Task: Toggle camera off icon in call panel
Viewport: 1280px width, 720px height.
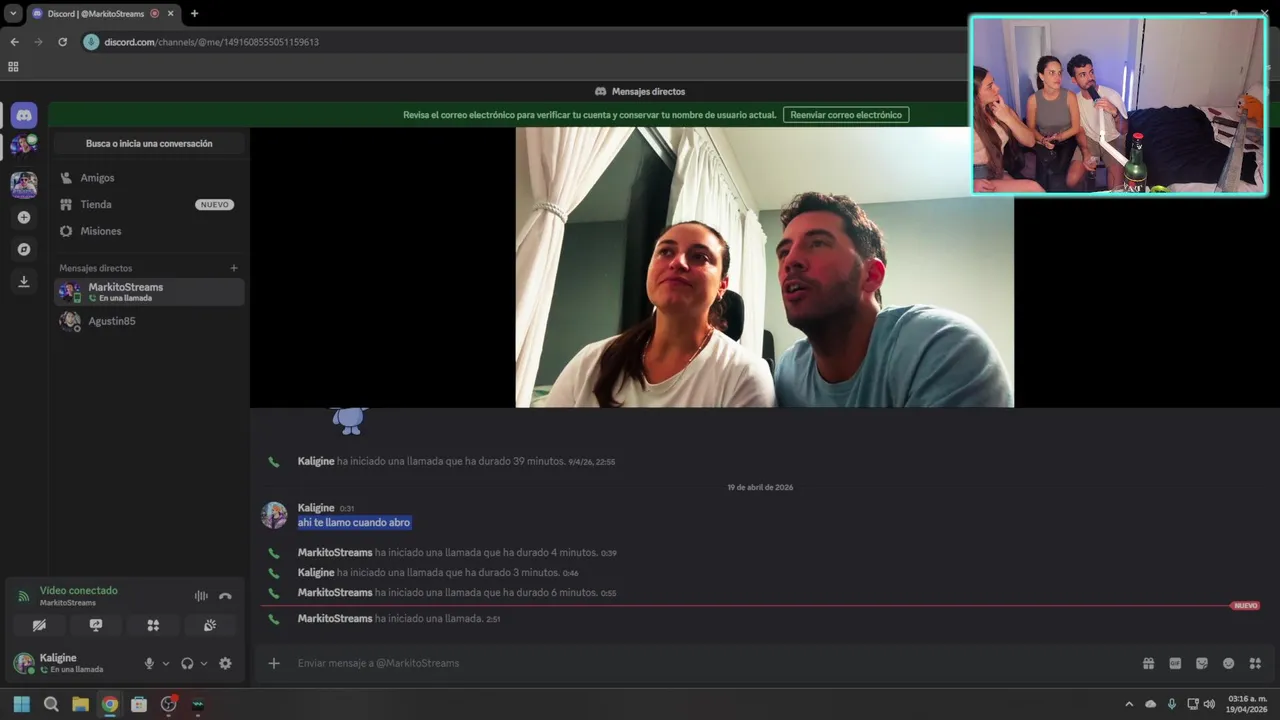Action: [39, 625]
